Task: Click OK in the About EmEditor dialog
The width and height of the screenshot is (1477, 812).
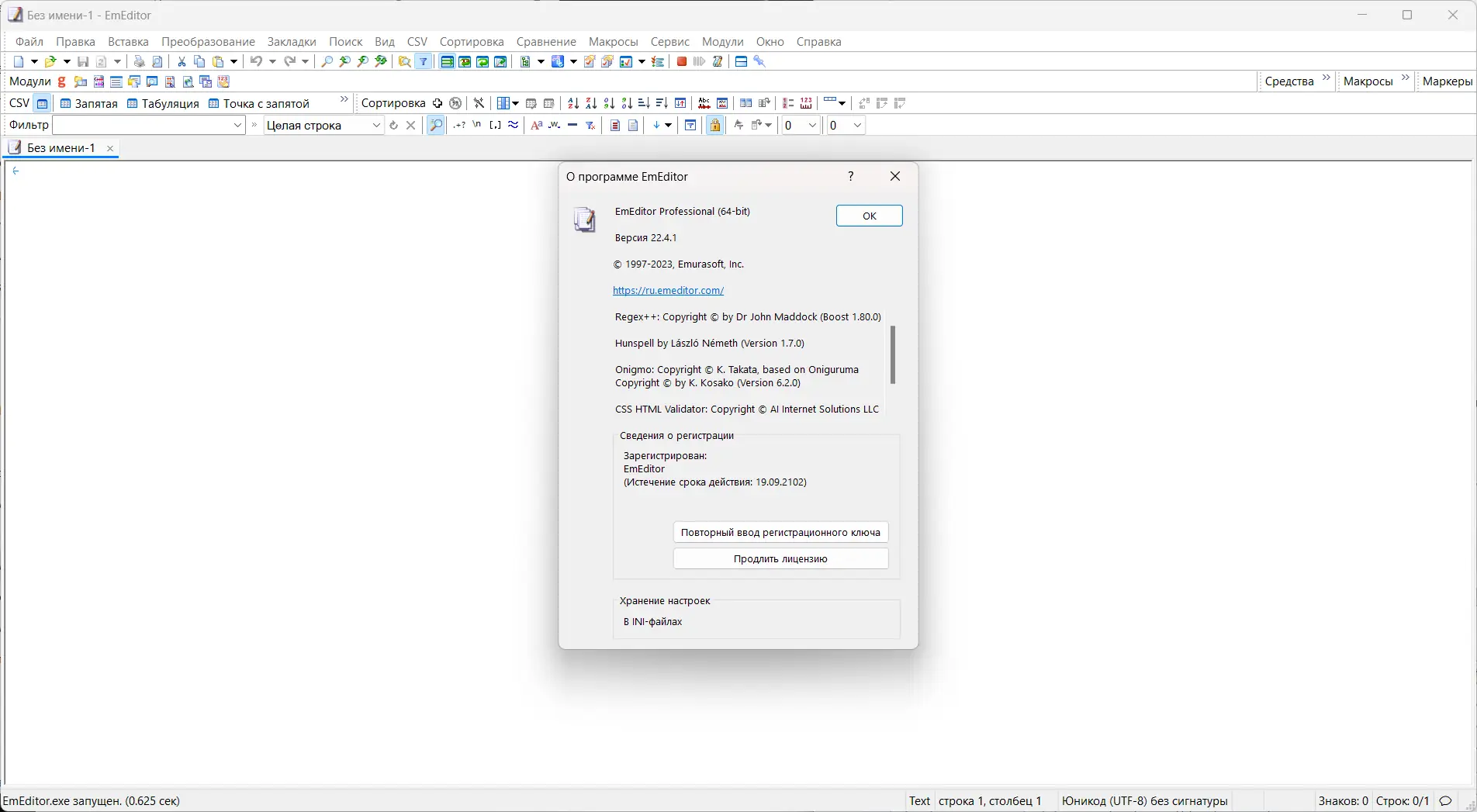Action: (x=868, y=216)
